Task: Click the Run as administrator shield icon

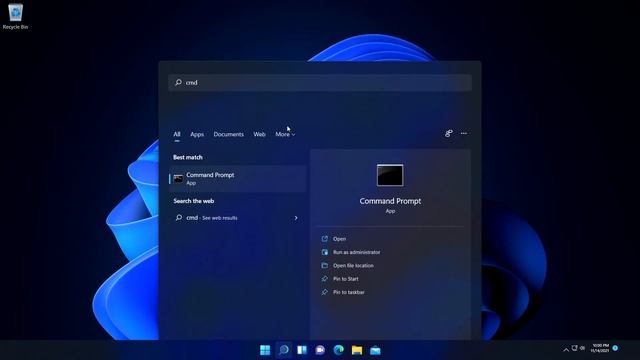Action: click(324, 252)
